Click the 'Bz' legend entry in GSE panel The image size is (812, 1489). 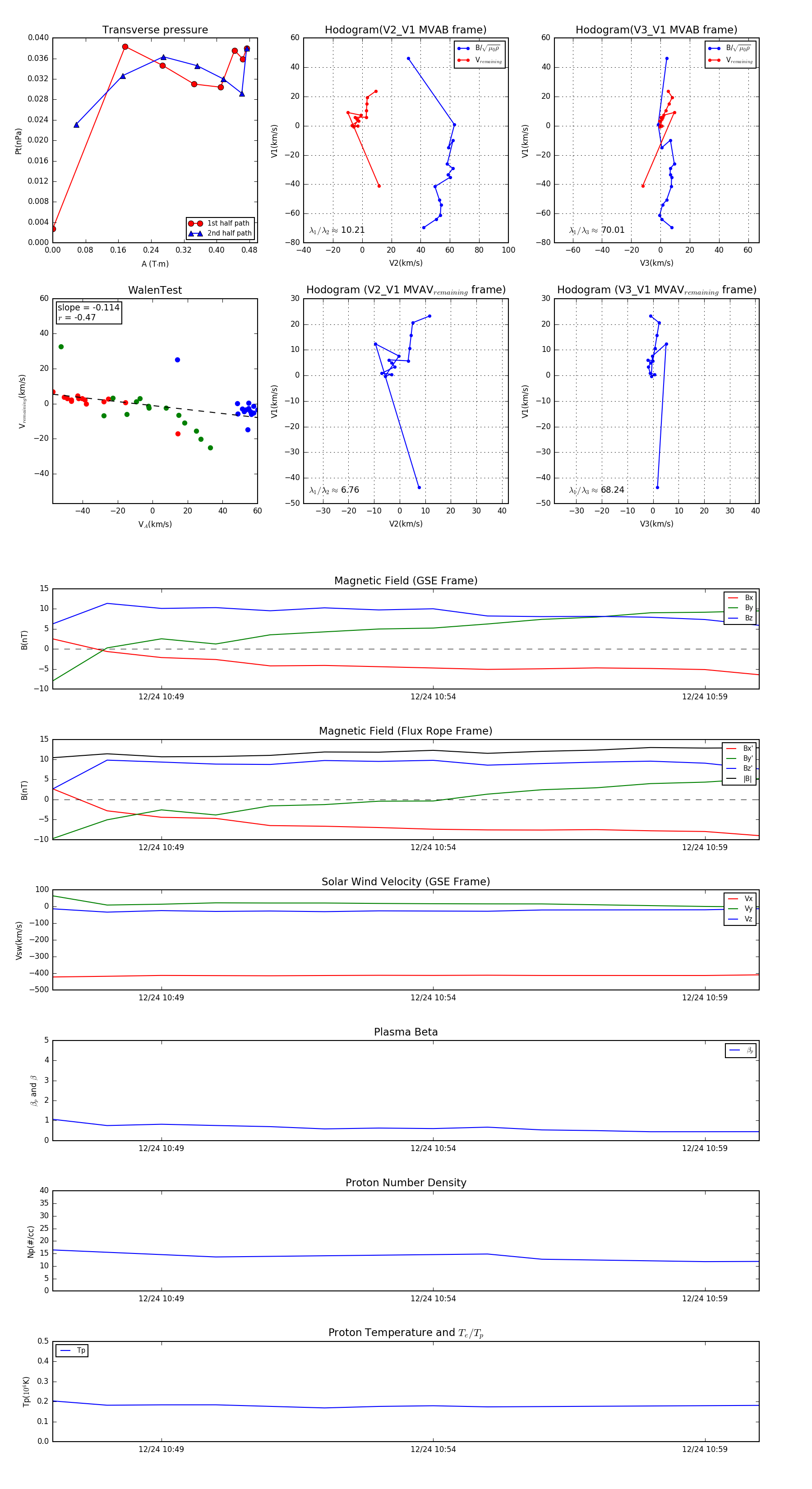pos(740,618)
